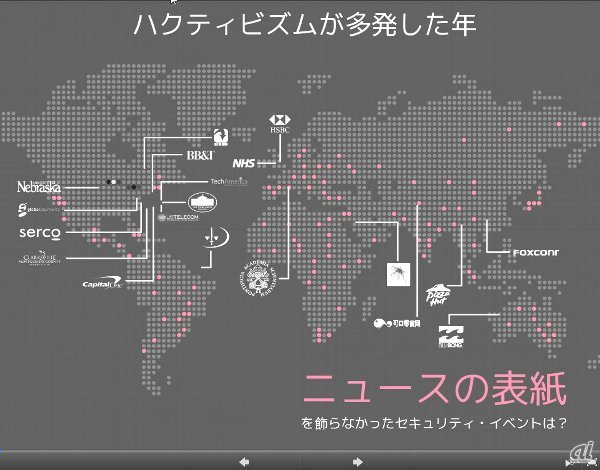The height and width of the screenshot is (470, 600).
Task: Click the US Telecom logo
Action: [x=178, y=217]
